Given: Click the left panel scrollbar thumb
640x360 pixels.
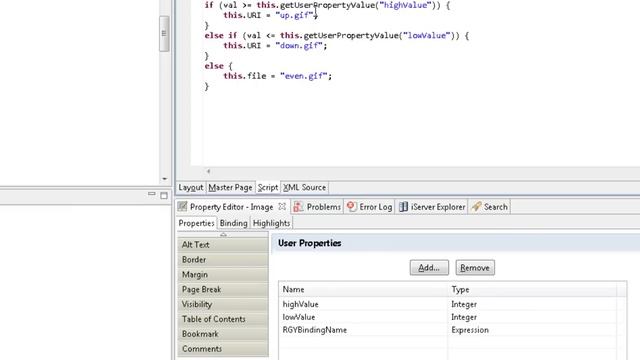Looking at the screenshot, I should pos(164,33).
